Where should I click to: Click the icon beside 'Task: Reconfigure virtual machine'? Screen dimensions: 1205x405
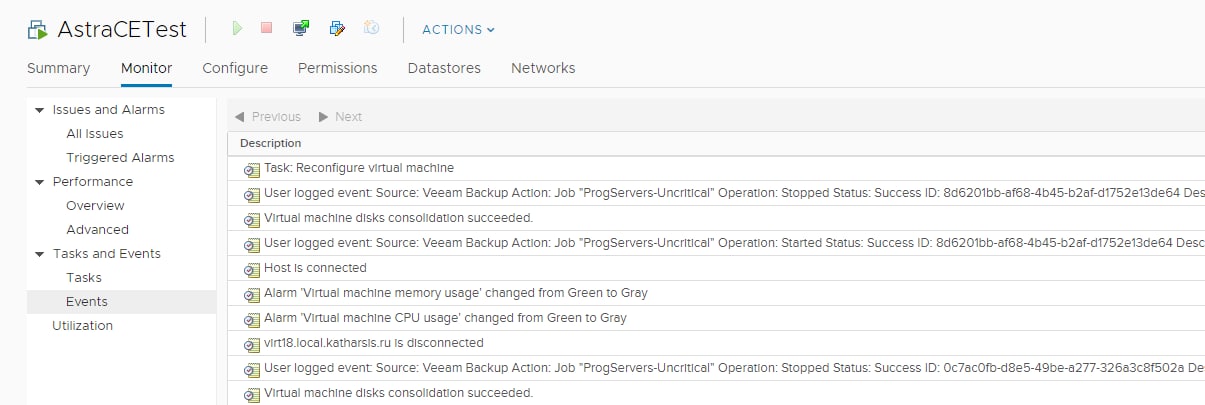coord(251,169)
